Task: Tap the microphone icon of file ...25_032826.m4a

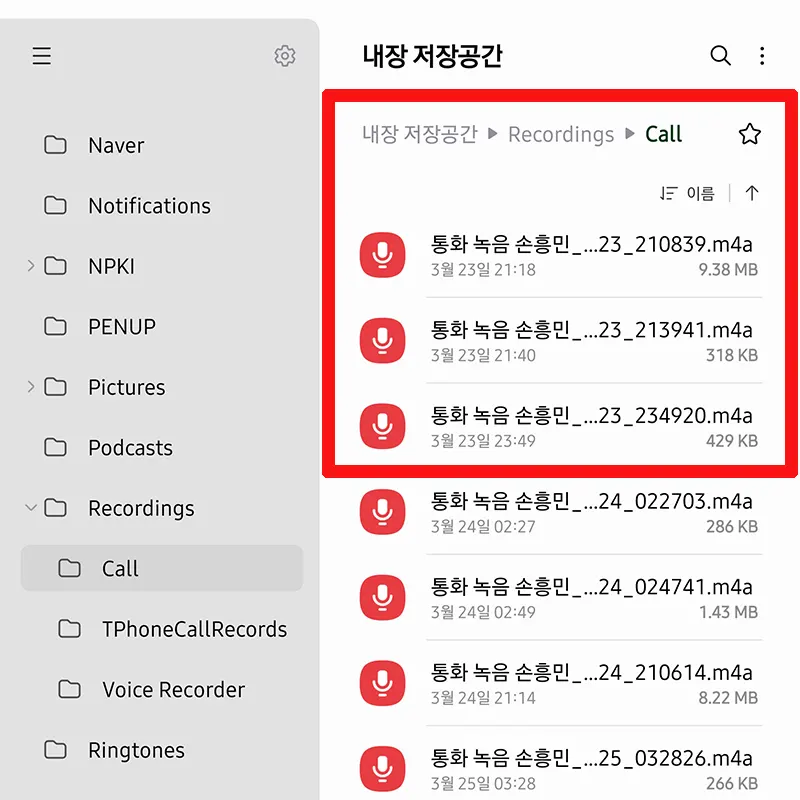Action: click(382, 768)
